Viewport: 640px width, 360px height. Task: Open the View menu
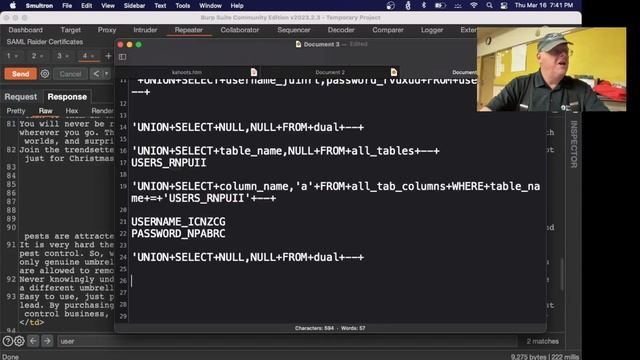pos(108,6)
